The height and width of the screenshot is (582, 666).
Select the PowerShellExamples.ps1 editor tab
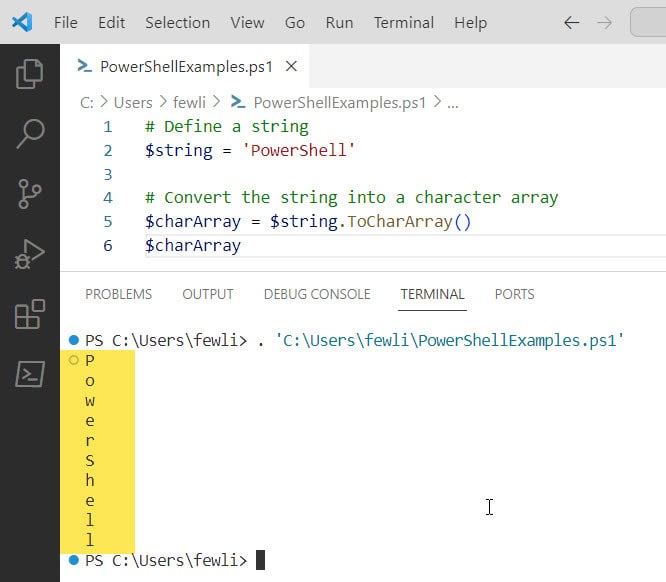click(x=185, y=66)
